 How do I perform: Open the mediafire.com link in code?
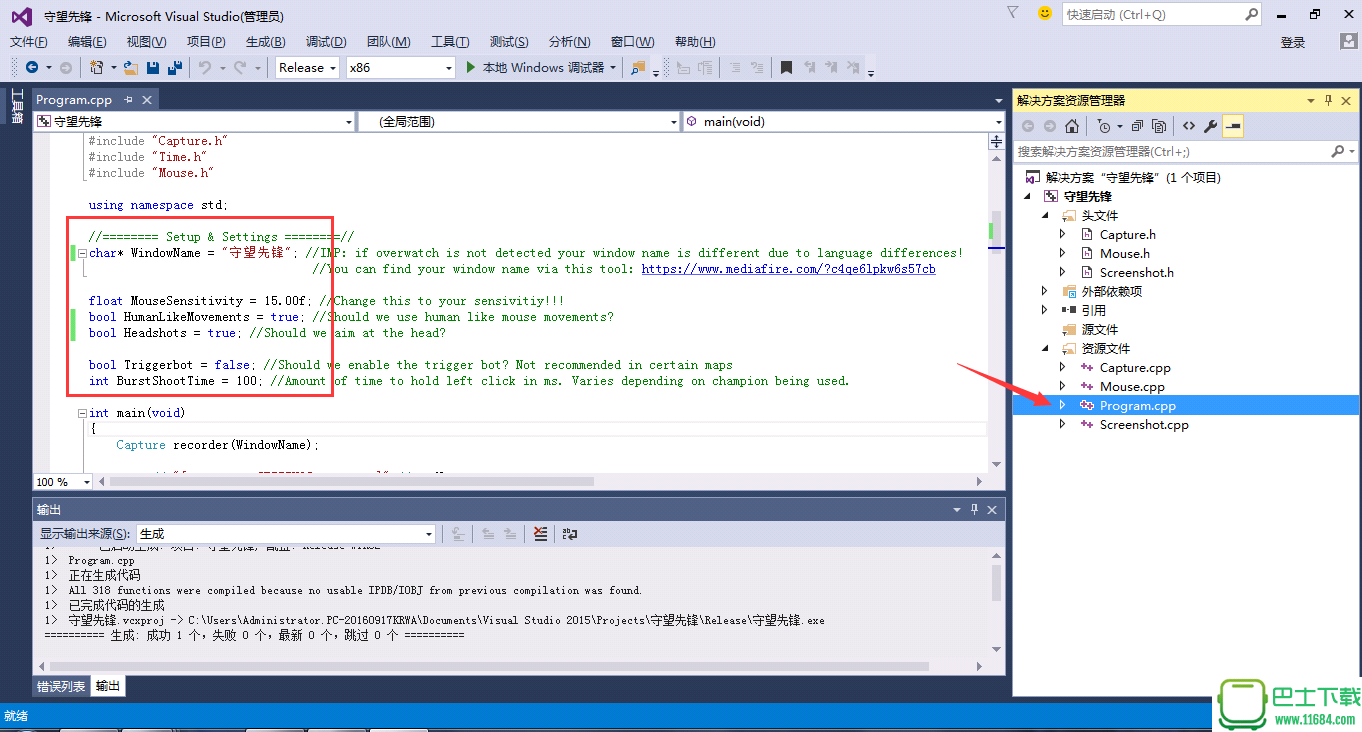click(x=788, y=269)
